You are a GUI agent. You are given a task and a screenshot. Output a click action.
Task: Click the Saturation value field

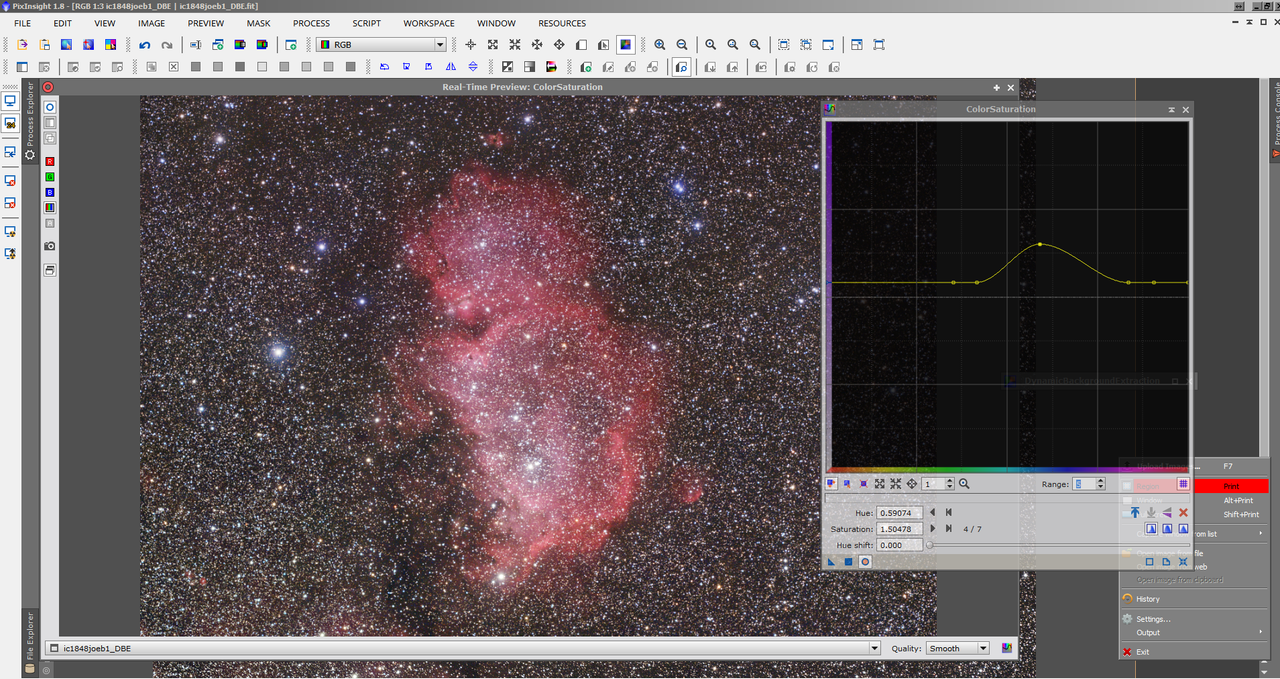point(899,529)
